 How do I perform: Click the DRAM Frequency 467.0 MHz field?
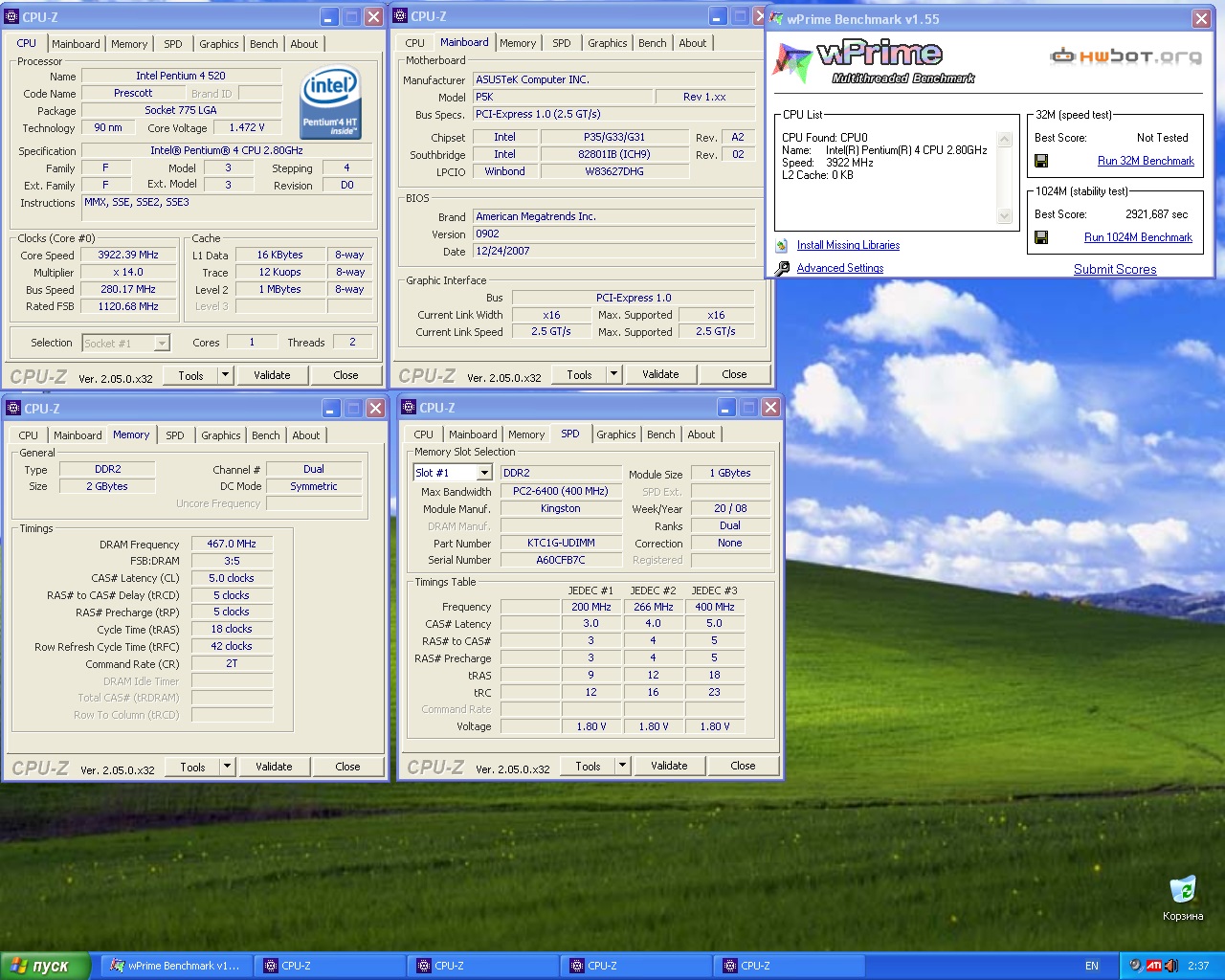pyautogui.click(x=232, y=544)
